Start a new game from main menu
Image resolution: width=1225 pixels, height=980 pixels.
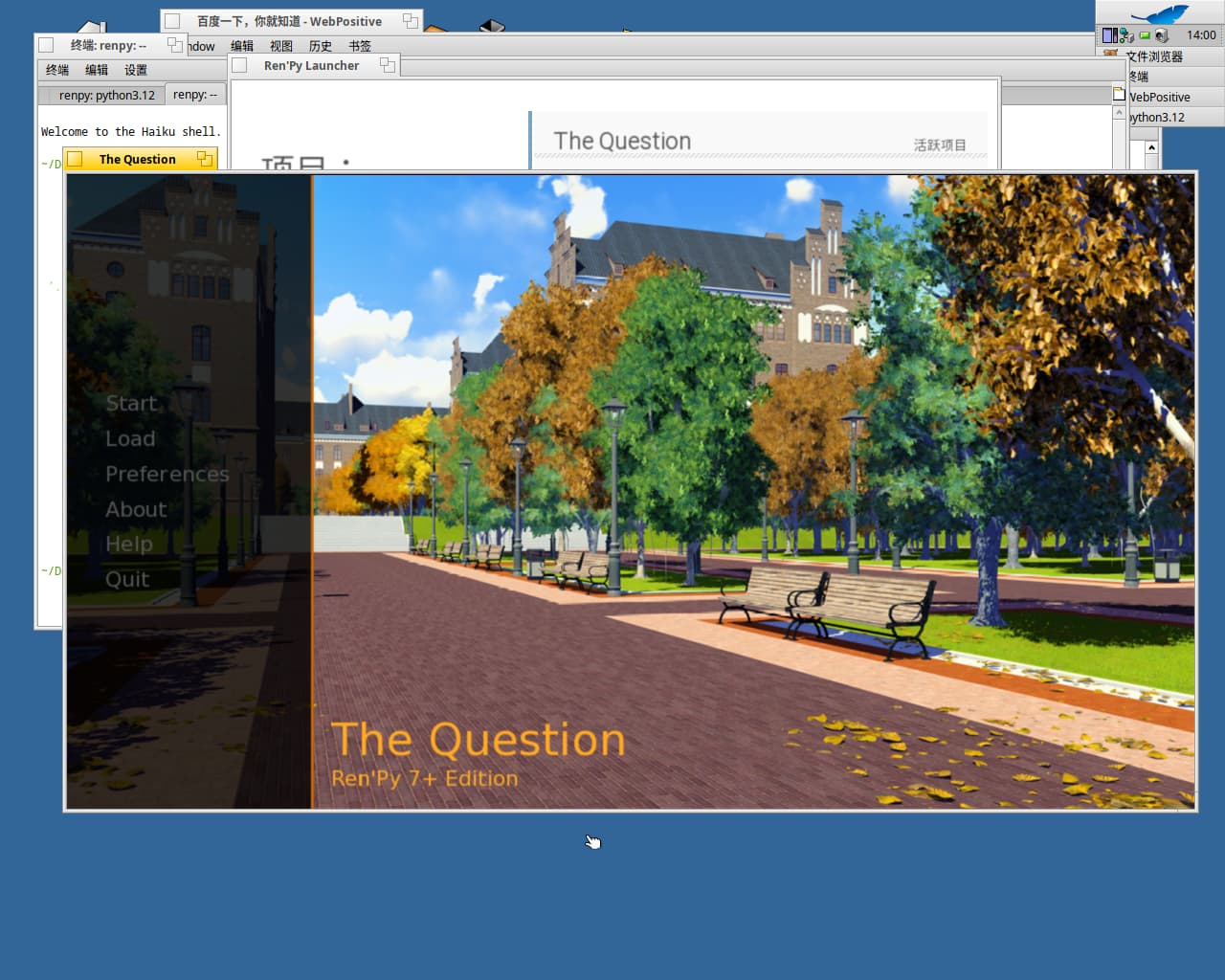(x=131, y=404)
